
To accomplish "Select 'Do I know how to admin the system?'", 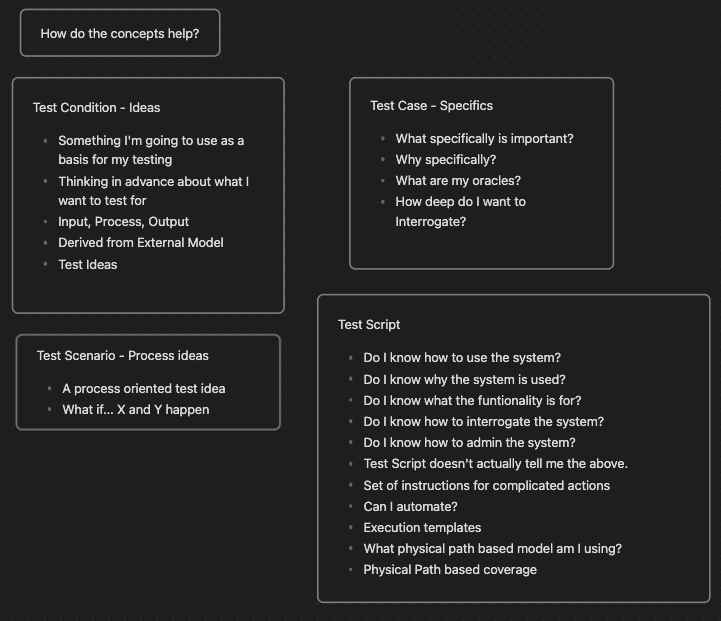I will click(x=469, y=443).
